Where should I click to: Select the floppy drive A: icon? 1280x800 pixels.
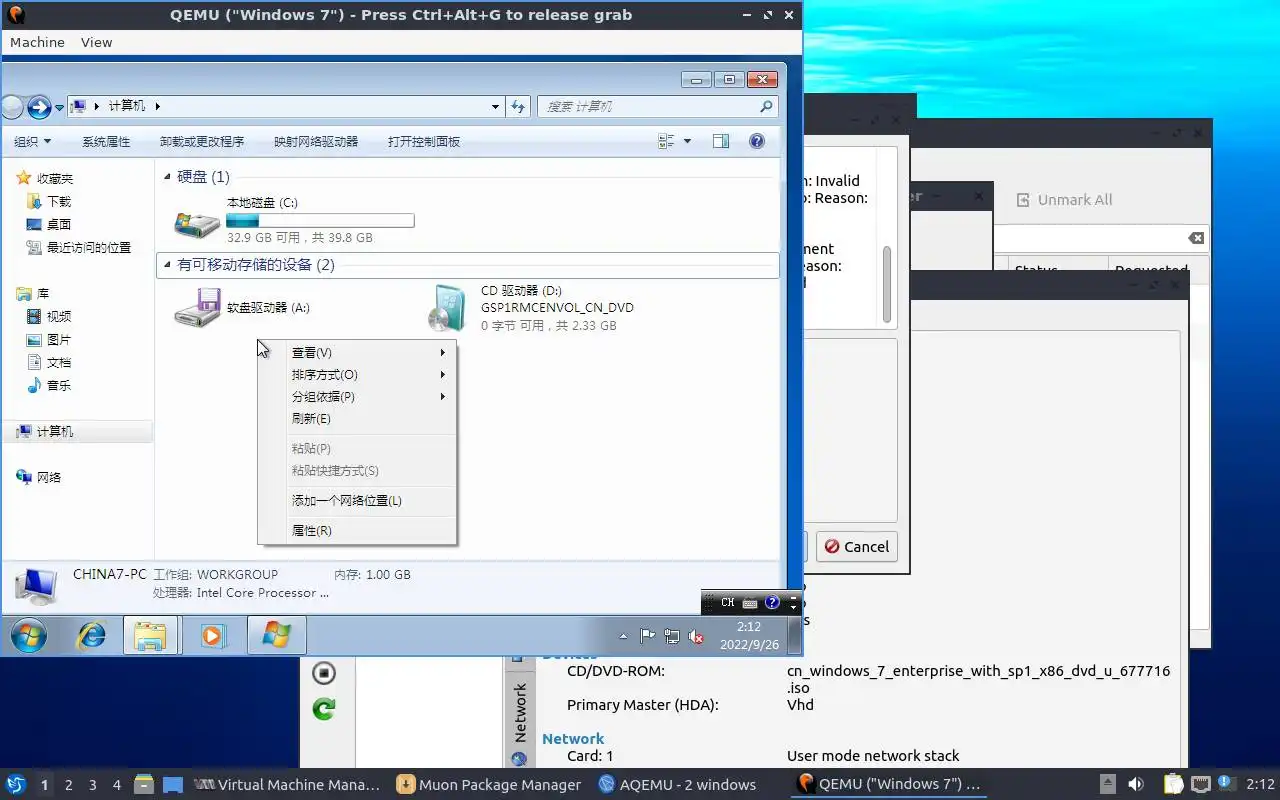197,308
